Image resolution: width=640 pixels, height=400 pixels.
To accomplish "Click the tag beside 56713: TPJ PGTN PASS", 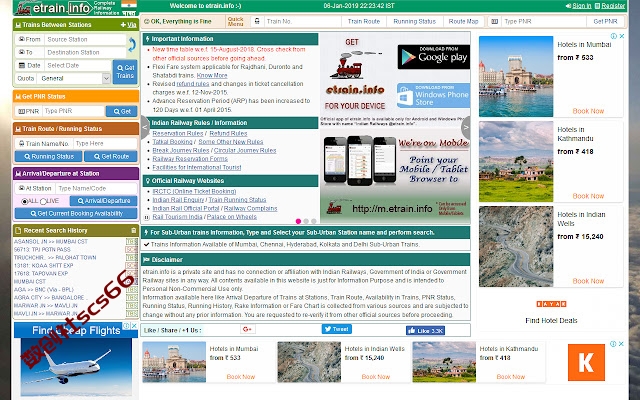I will coord(132,249).
